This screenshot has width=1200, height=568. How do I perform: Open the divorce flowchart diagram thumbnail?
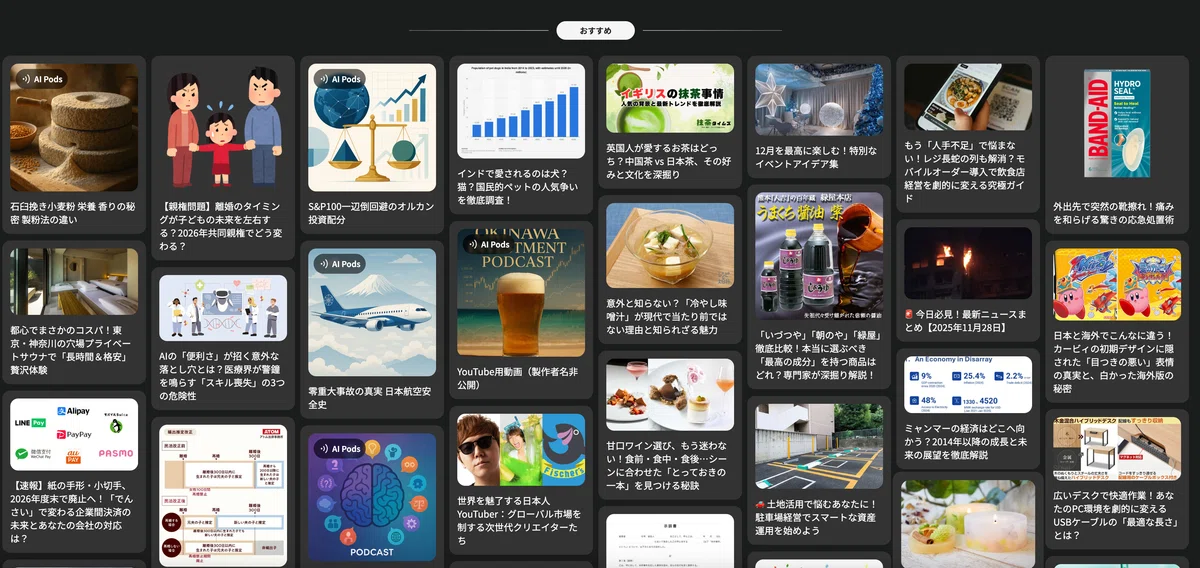click(x=223, y=496)
